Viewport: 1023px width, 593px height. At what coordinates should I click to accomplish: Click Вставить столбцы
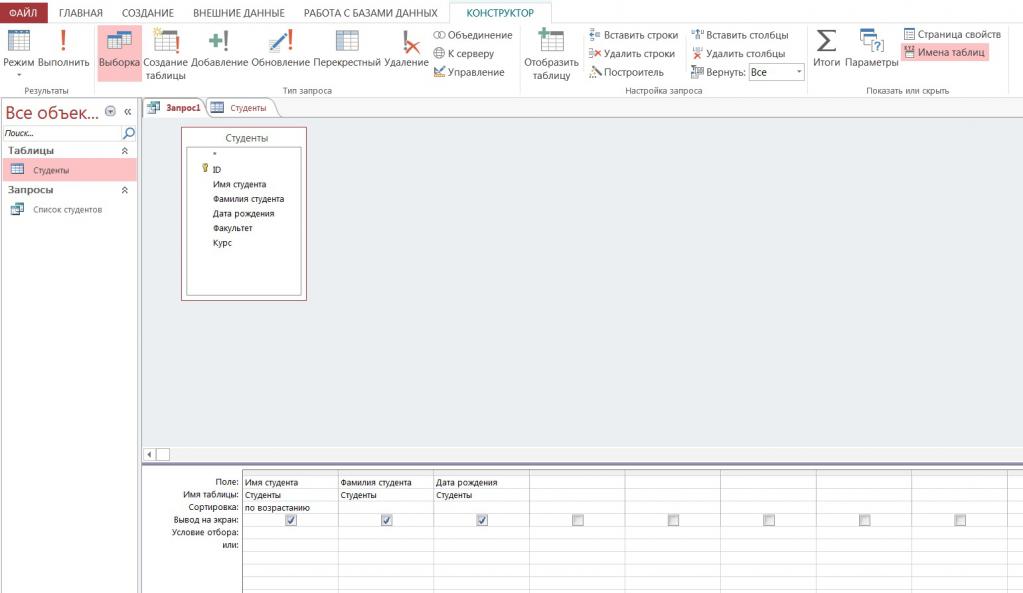click(x=740, y=35)
